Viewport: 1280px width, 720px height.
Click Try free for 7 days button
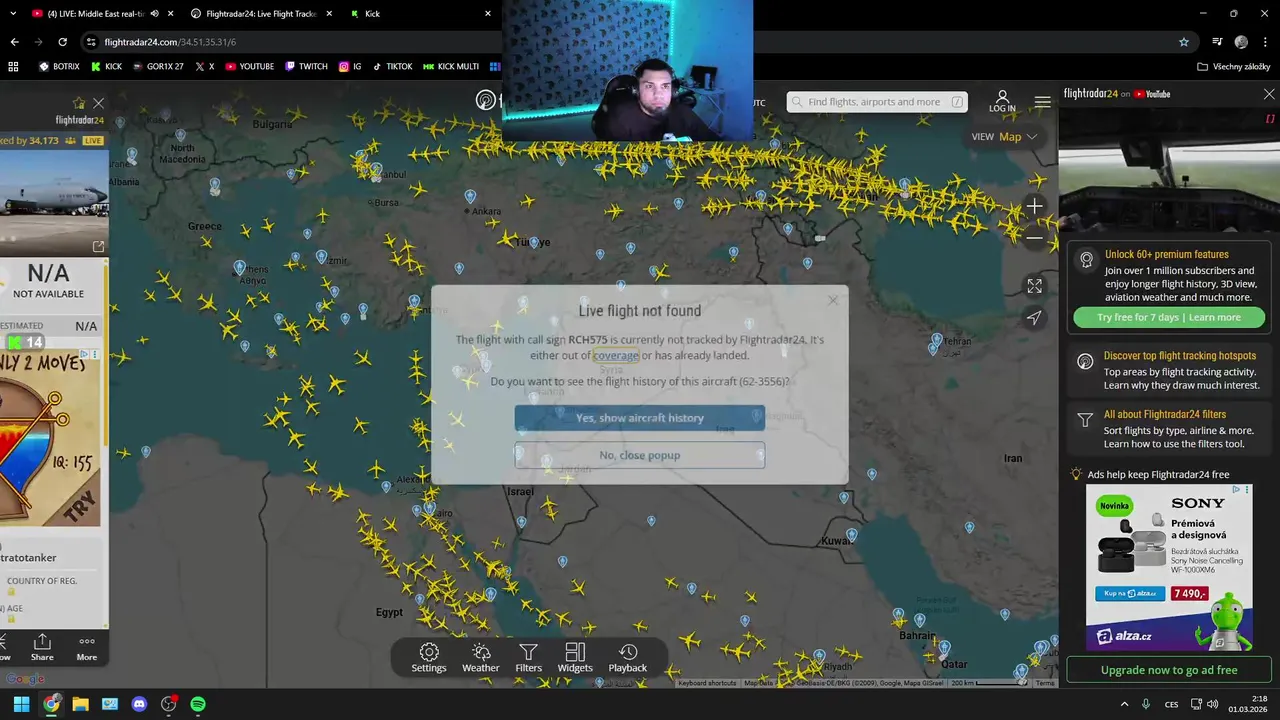click(x=1168, y=317)
